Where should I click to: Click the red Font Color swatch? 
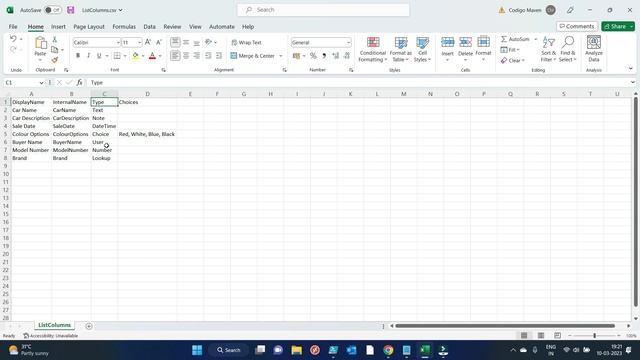click(x=152, y=56)
